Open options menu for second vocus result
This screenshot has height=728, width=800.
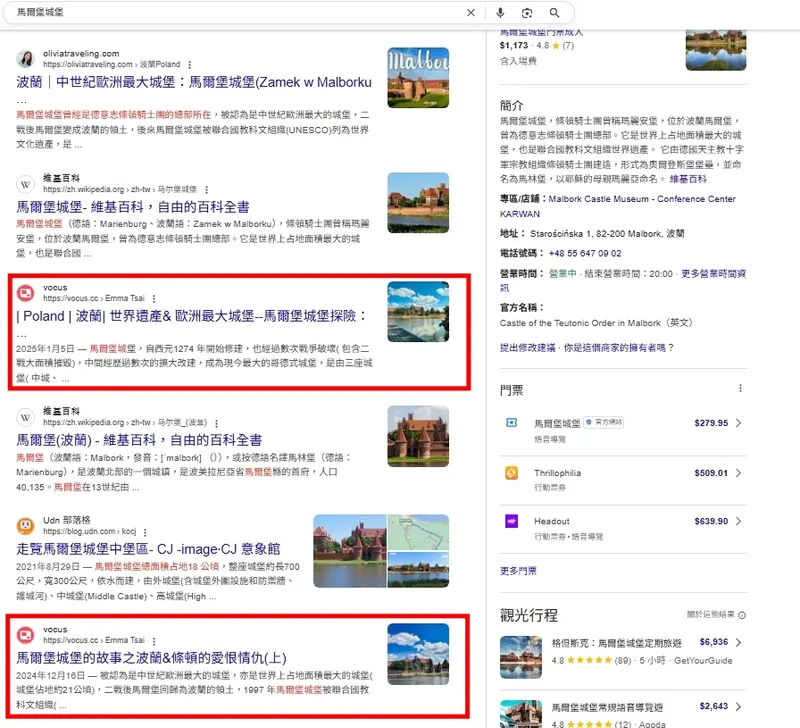pyautogui.click(x=154, y=641)
